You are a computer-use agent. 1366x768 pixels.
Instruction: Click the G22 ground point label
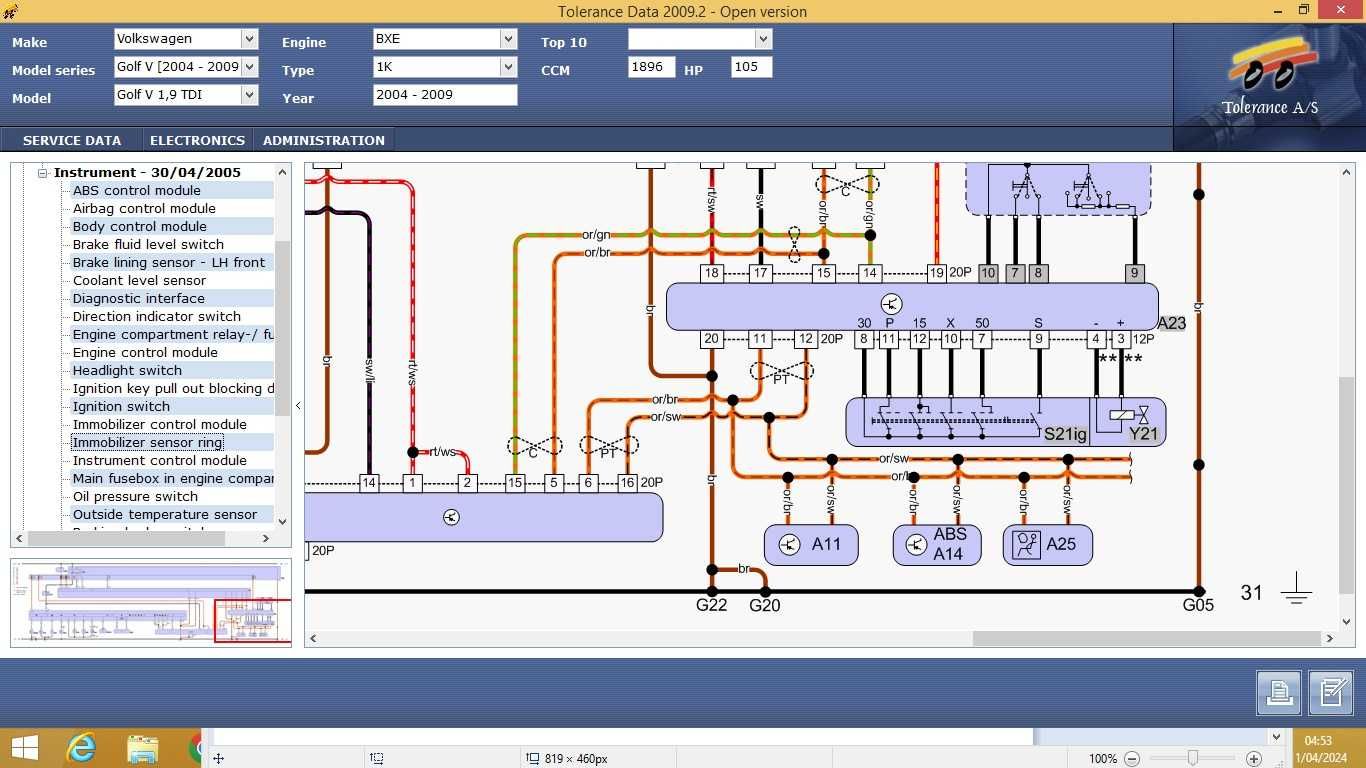pyautogui.click(x=711, y=605)
